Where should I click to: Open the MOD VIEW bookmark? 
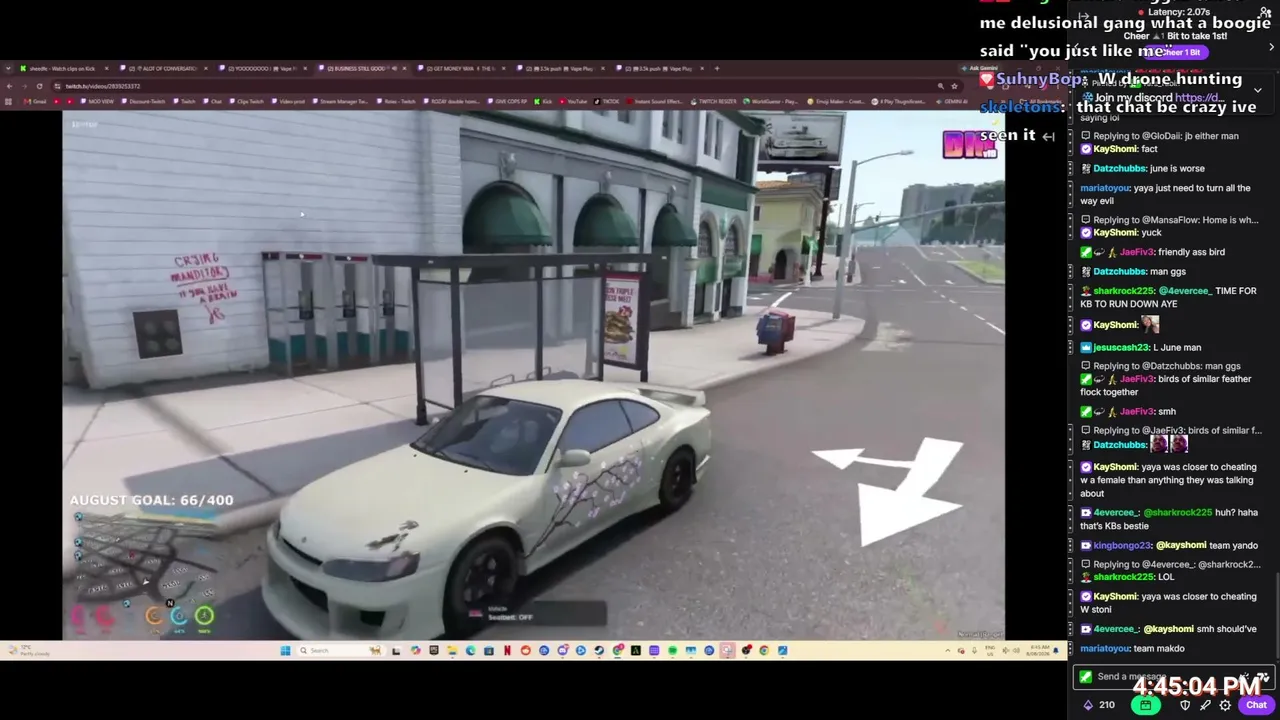tap(97, 101)
